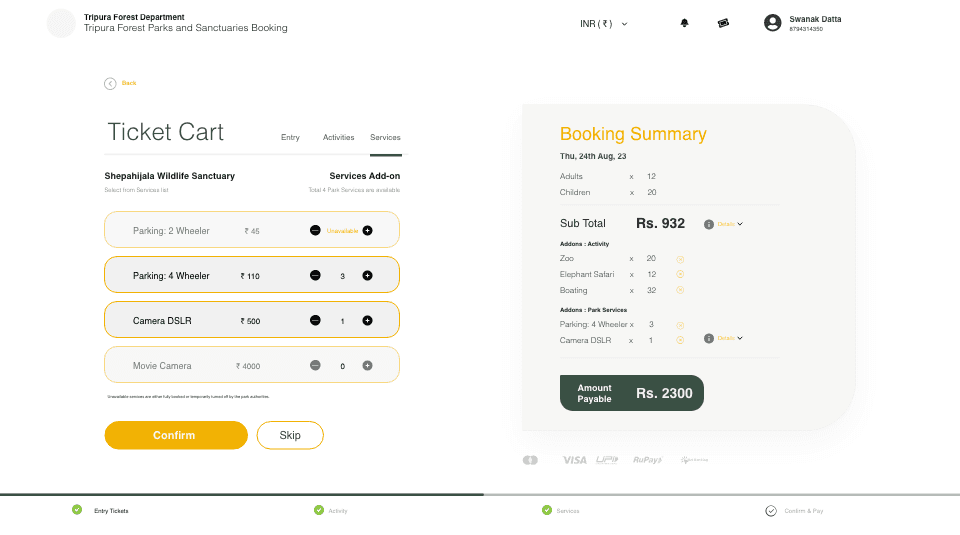The width and height of the screenshot is (960, 535).
Task: Go back using the arrow icon
Action: click(110, 84)
